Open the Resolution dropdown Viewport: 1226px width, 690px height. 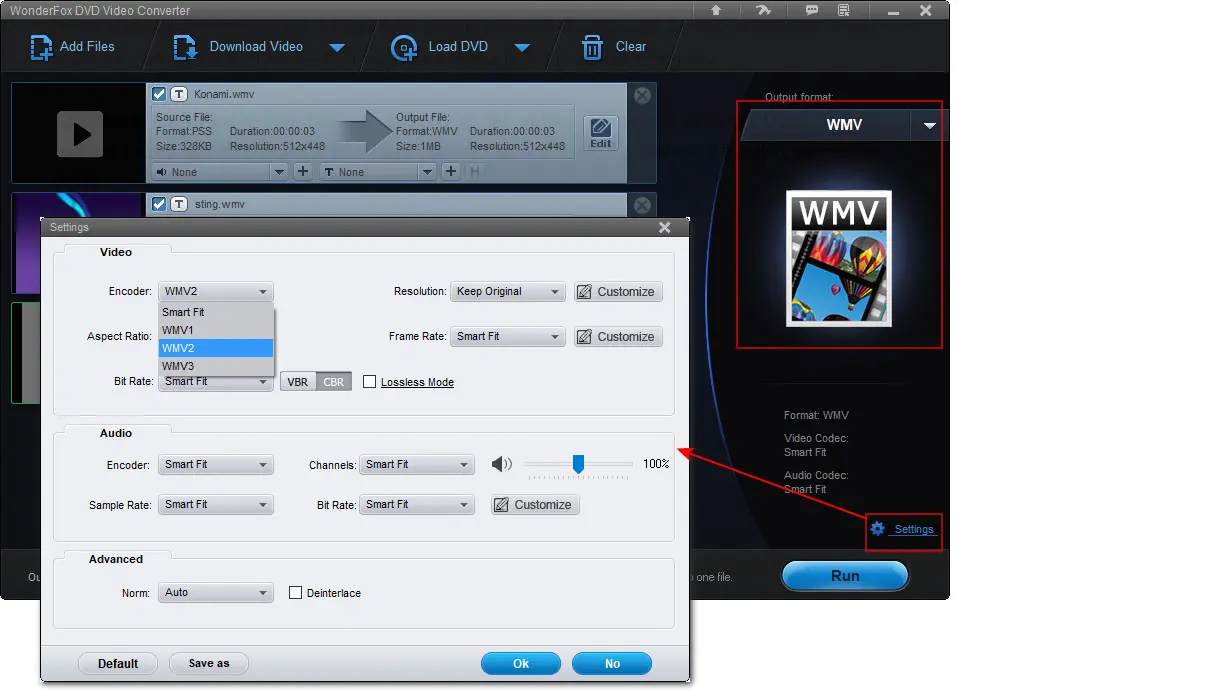pos(508,292)
